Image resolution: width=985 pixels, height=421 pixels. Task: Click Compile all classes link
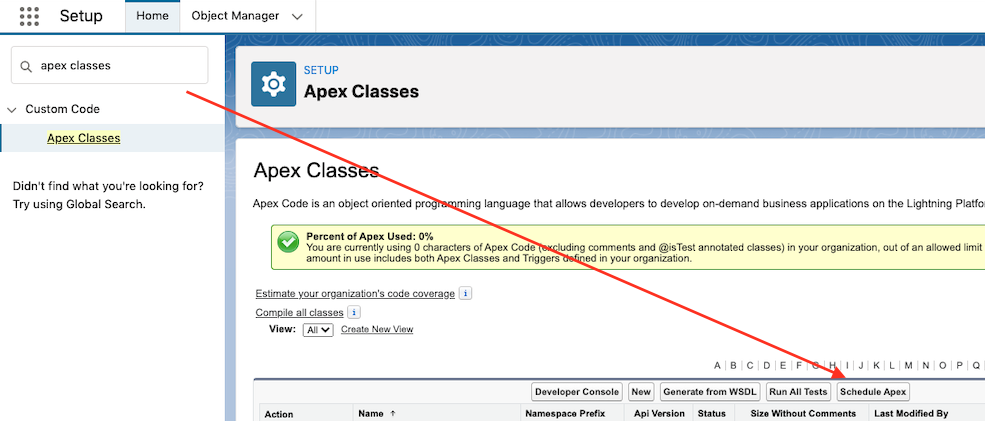click(300, 313)
